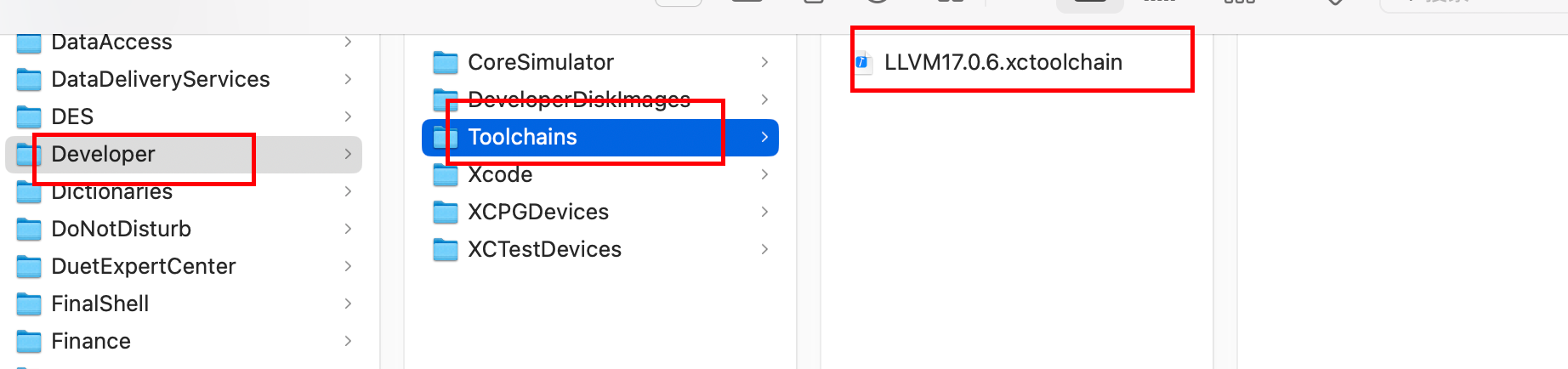This screenshot has height=369, width=1568.
Task: Click the FinalShell folder icon
Action: (x=29, y=304)
